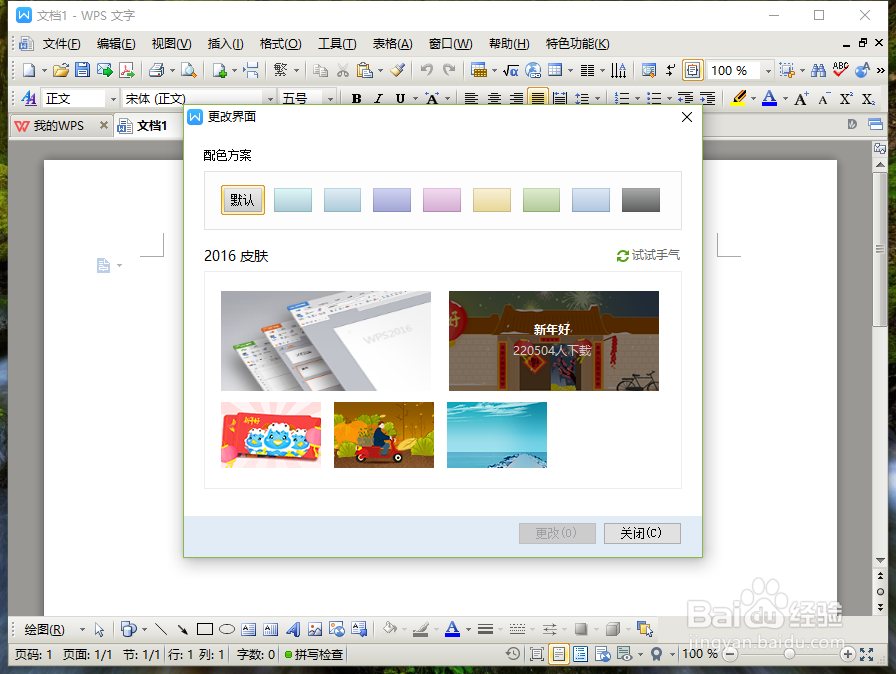Click the Format Painter brush icon
The image size is (896, 674).
tap(398, 70)
